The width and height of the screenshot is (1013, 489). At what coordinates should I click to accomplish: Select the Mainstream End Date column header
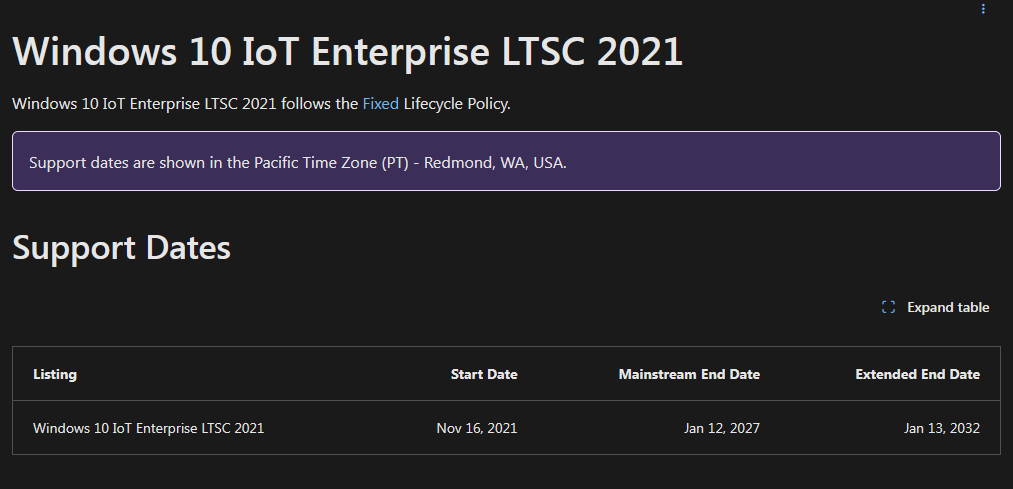coord(689,374)
